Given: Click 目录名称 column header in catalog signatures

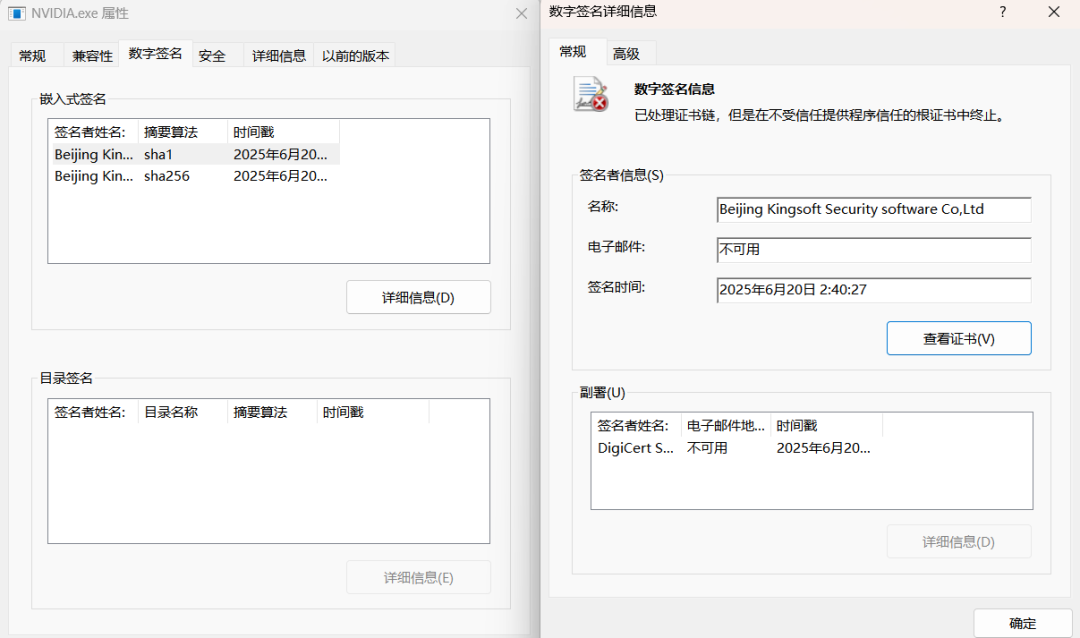Looking at the screenshot, I should pos(183,412).
